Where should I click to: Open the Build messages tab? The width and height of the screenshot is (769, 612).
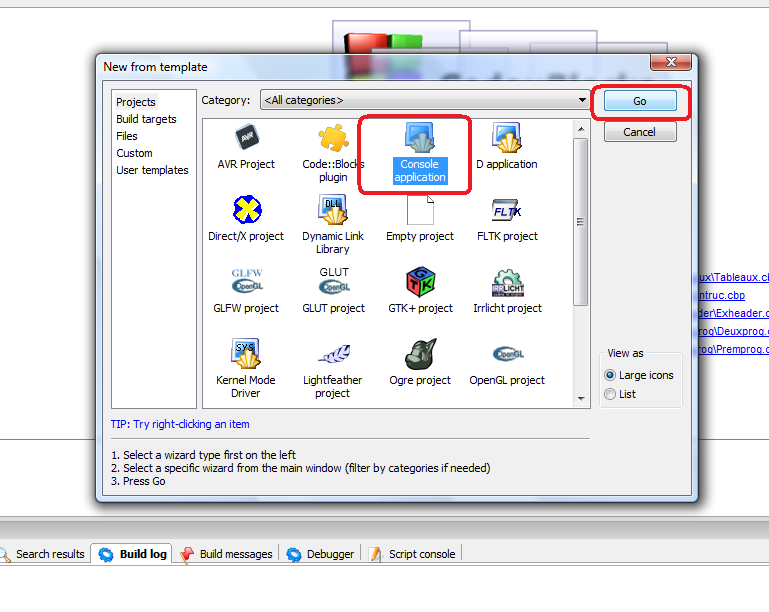[x=227, y=554]
